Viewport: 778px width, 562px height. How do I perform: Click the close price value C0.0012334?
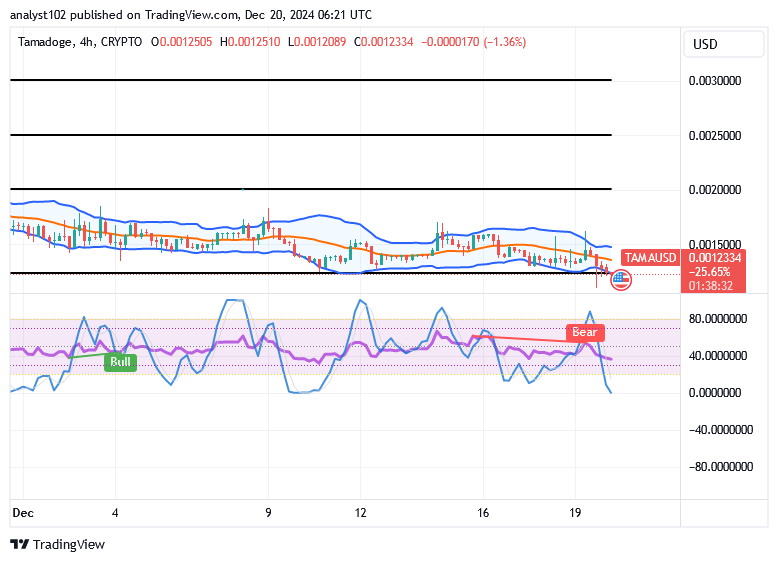(x=384, y=42)
